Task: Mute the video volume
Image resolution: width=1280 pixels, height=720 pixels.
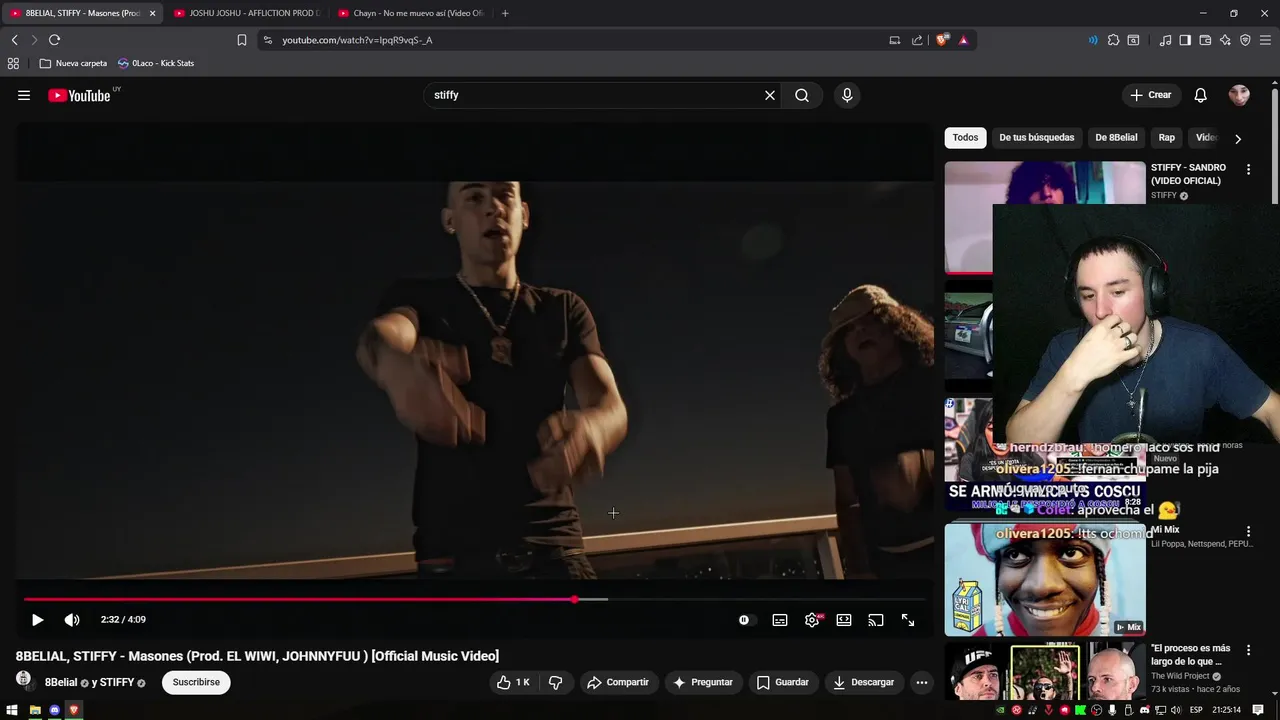Action: [x=72, y=620]
